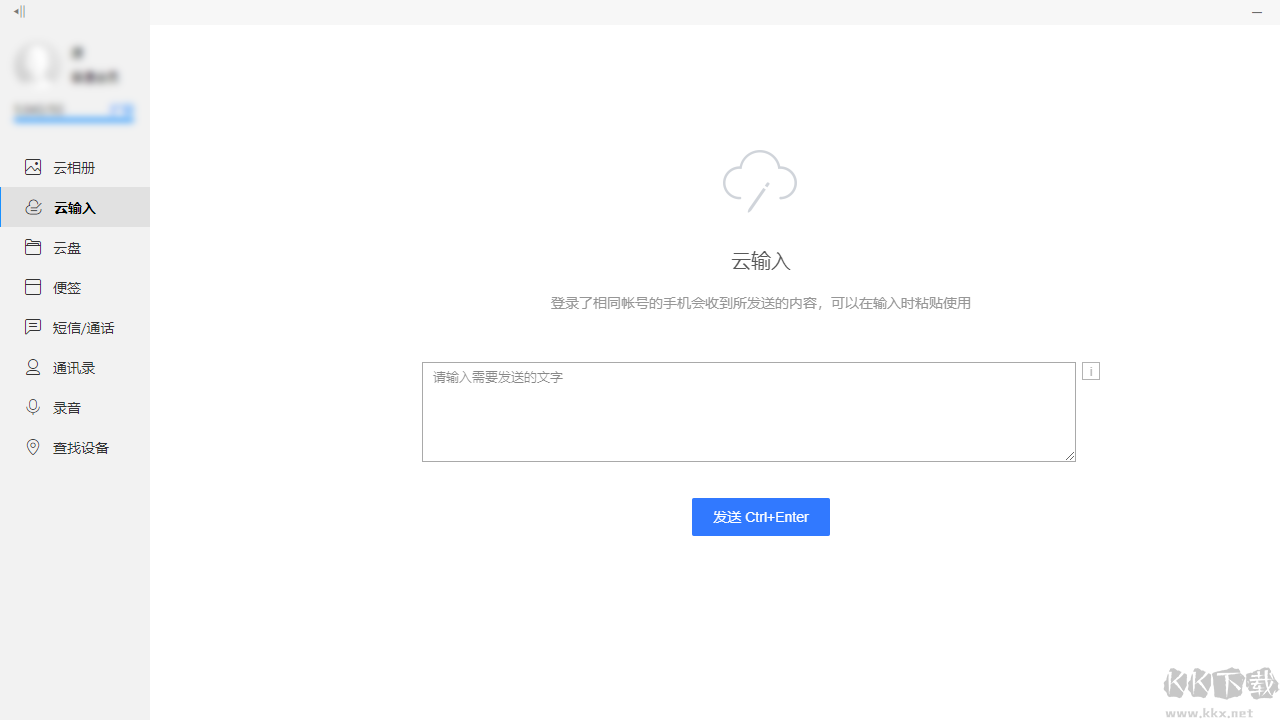Screen dimensions: 1280x720
Task: Click the textarea resize handle corner
Action: [x=1071, y=457]
